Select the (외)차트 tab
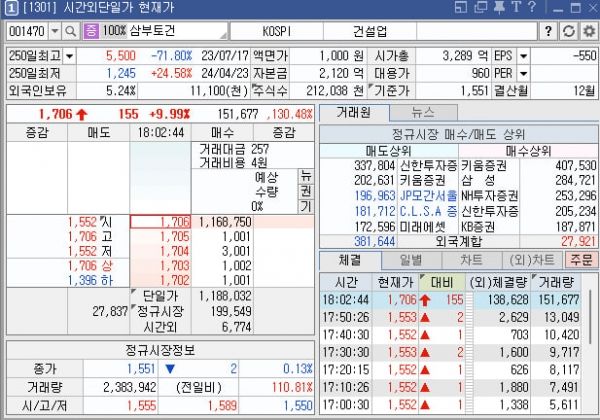The width and height of the screenshot is (600, 420). [x=532, y=260]
